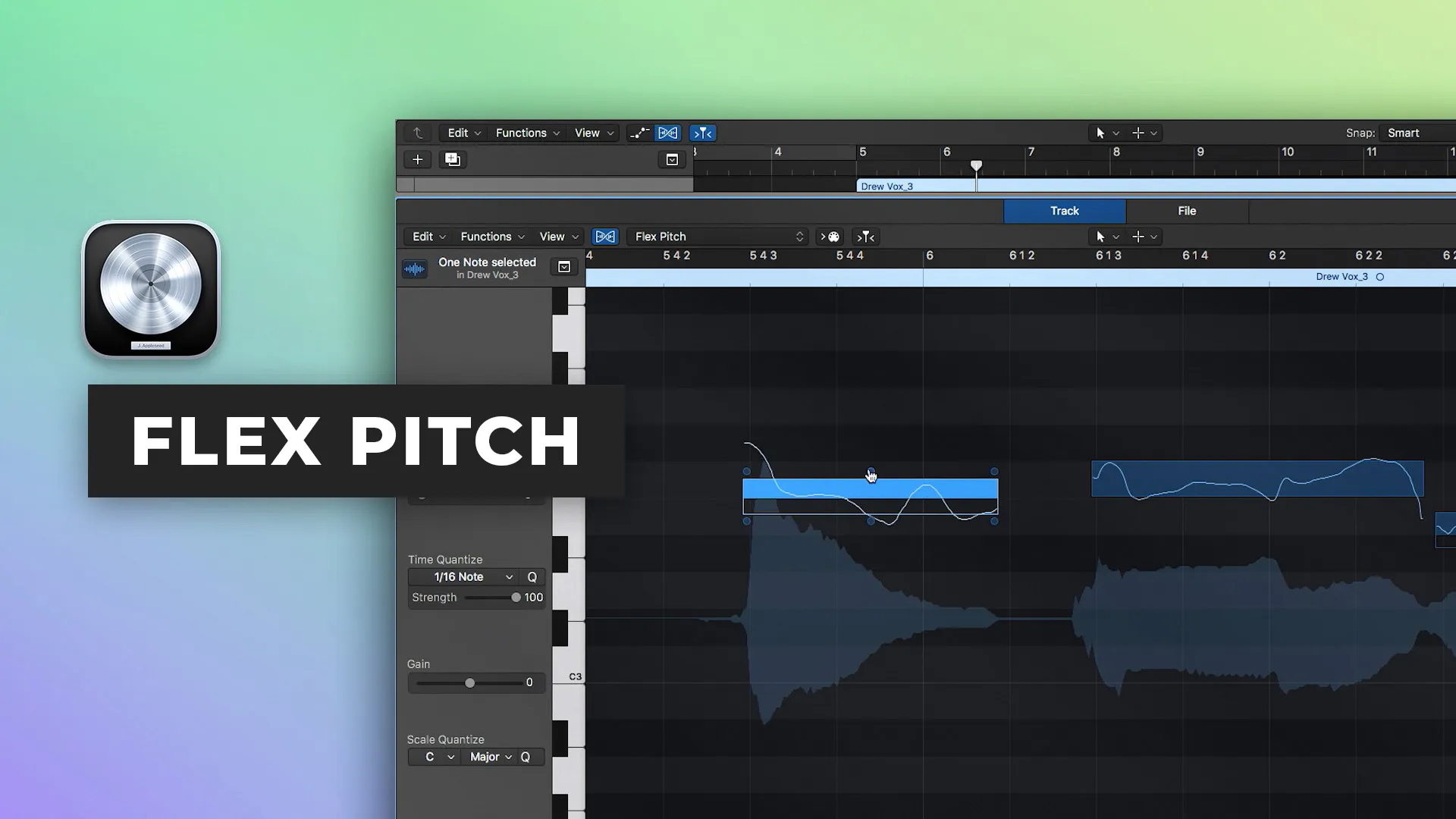Select the pointer tool in editor toolbar
Viewport: 1456px width, 819px height.
tap(1100, 237)
